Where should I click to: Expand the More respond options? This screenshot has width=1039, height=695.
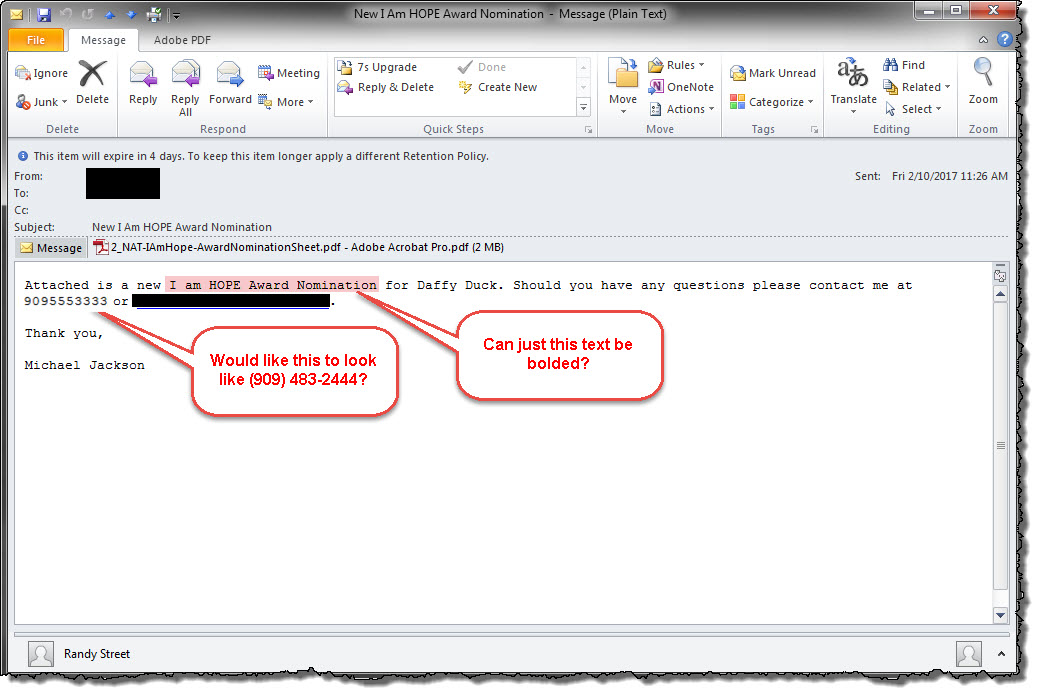286,102
